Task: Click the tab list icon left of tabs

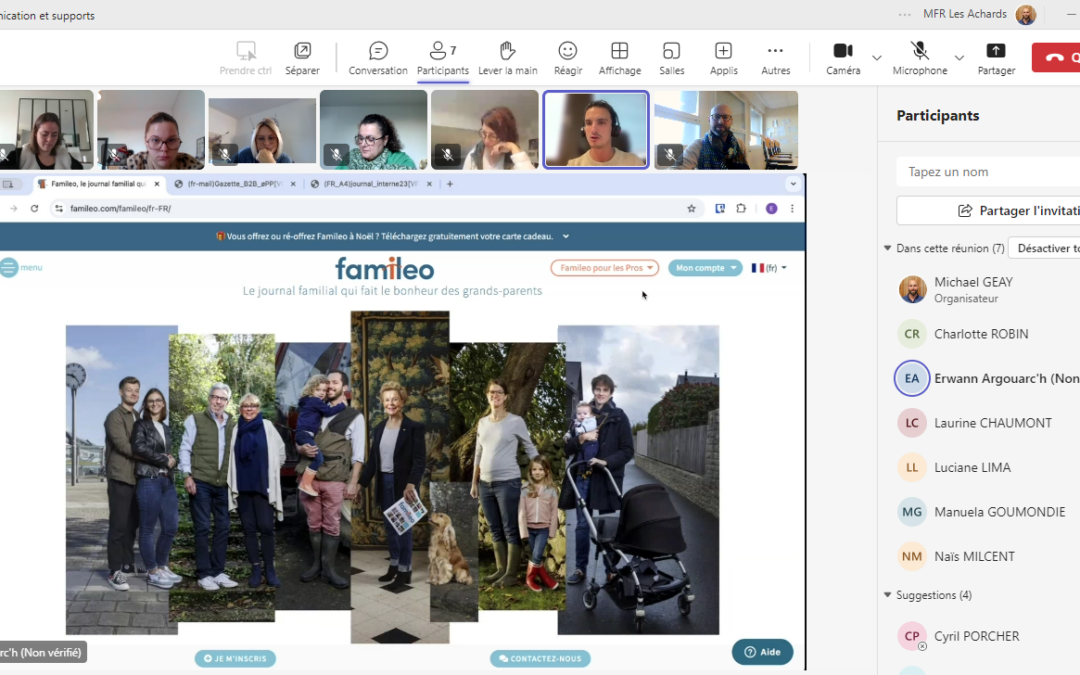Action: click(8, 184)
